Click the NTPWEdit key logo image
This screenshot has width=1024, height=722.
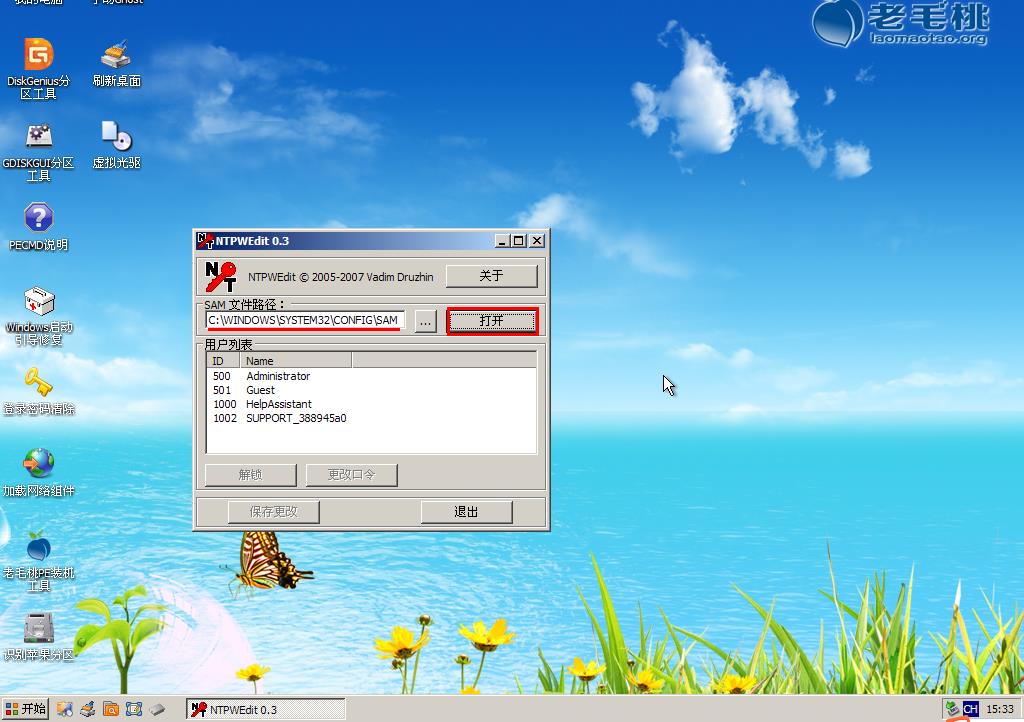(221, 277)
